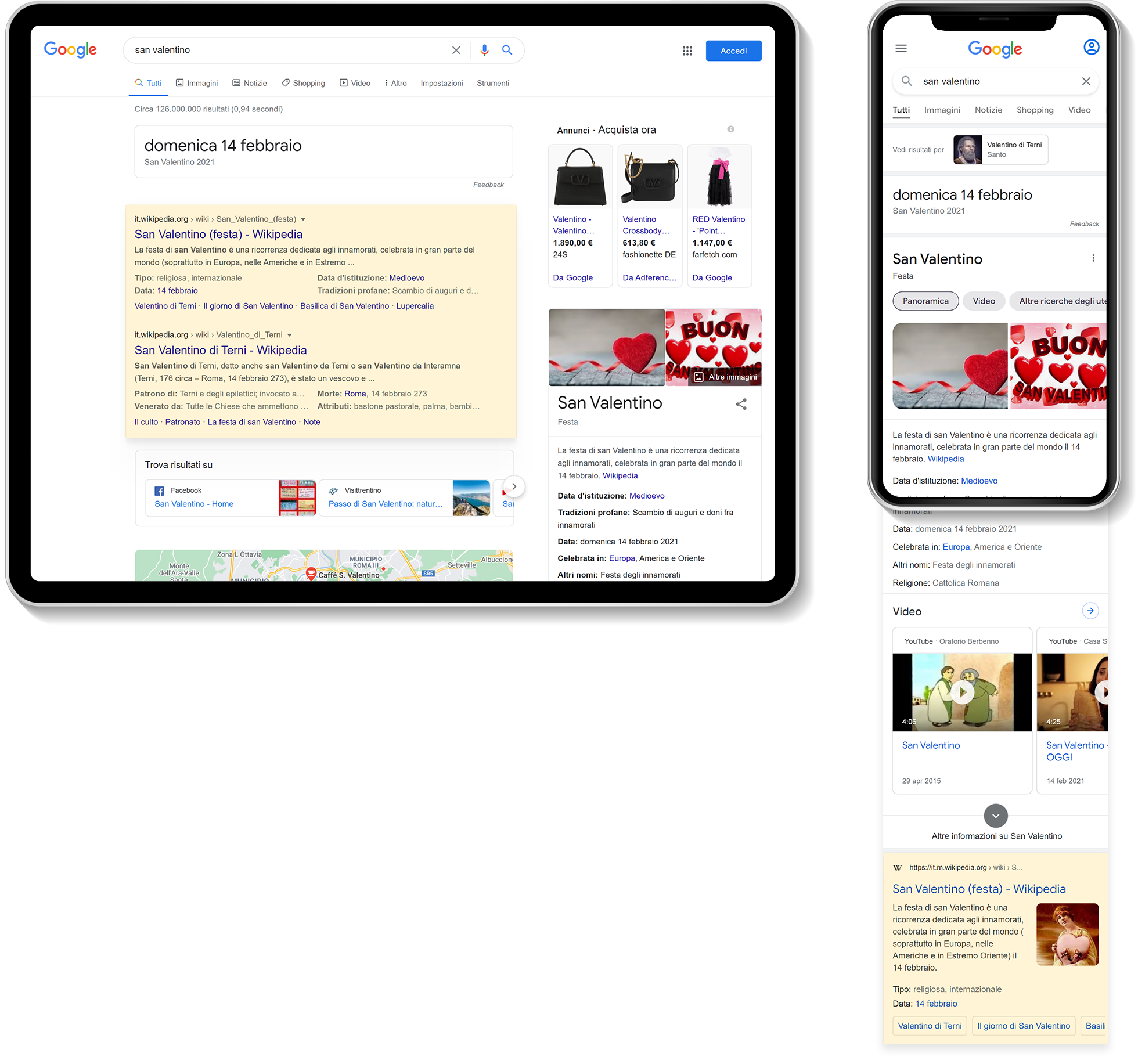The width and height of the screenshot is (1138, 1064).
Task: Open the Google apps grid icon
Action: point(687,51)
